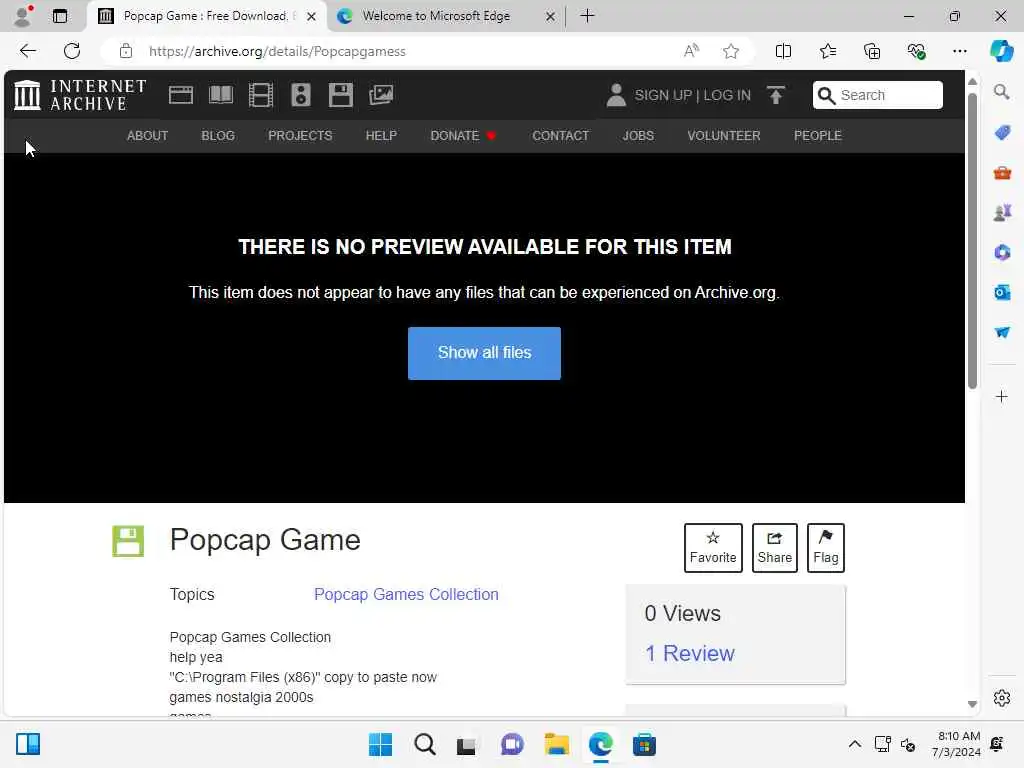Click the Search field in archive header
Image resolution: width=1024 pixels, height=768 pixels.
tap(878, 95)
